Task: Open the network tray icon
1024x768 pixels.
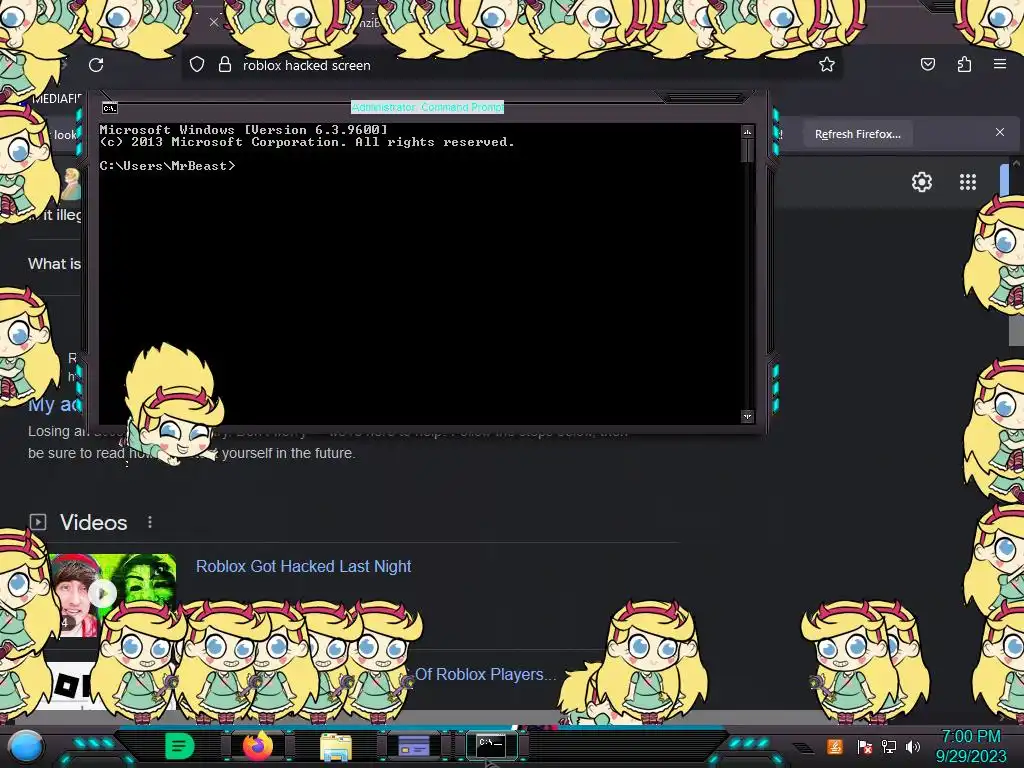Action: pos(888,746)
